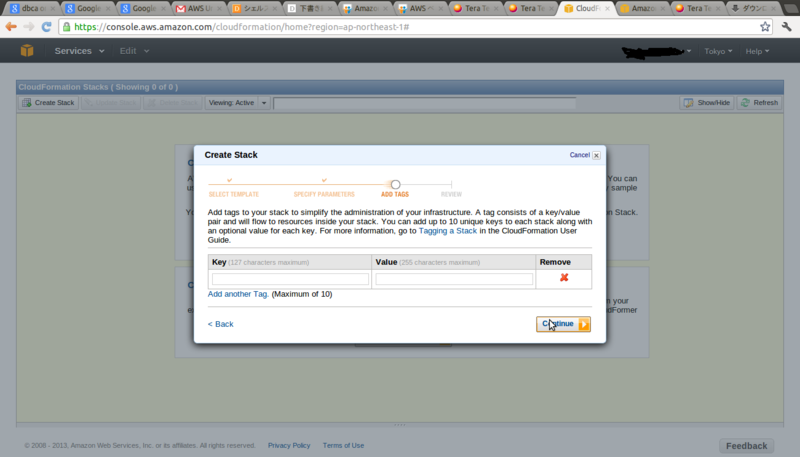The width and height of the screenshot is (800, 457).
Task: Open the Edit dropdown menu
Action: pos(134,51)
